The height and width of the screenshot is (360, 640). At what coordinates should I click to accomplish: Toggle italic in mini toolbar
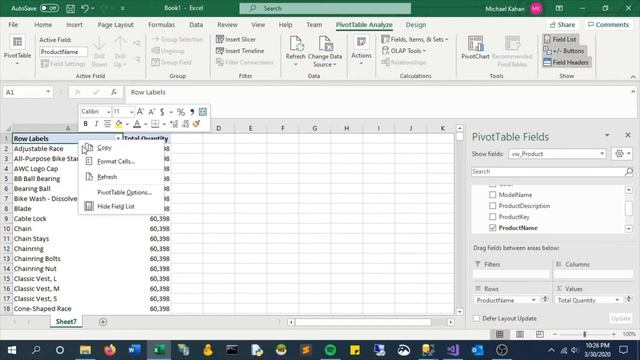(96, 124)
